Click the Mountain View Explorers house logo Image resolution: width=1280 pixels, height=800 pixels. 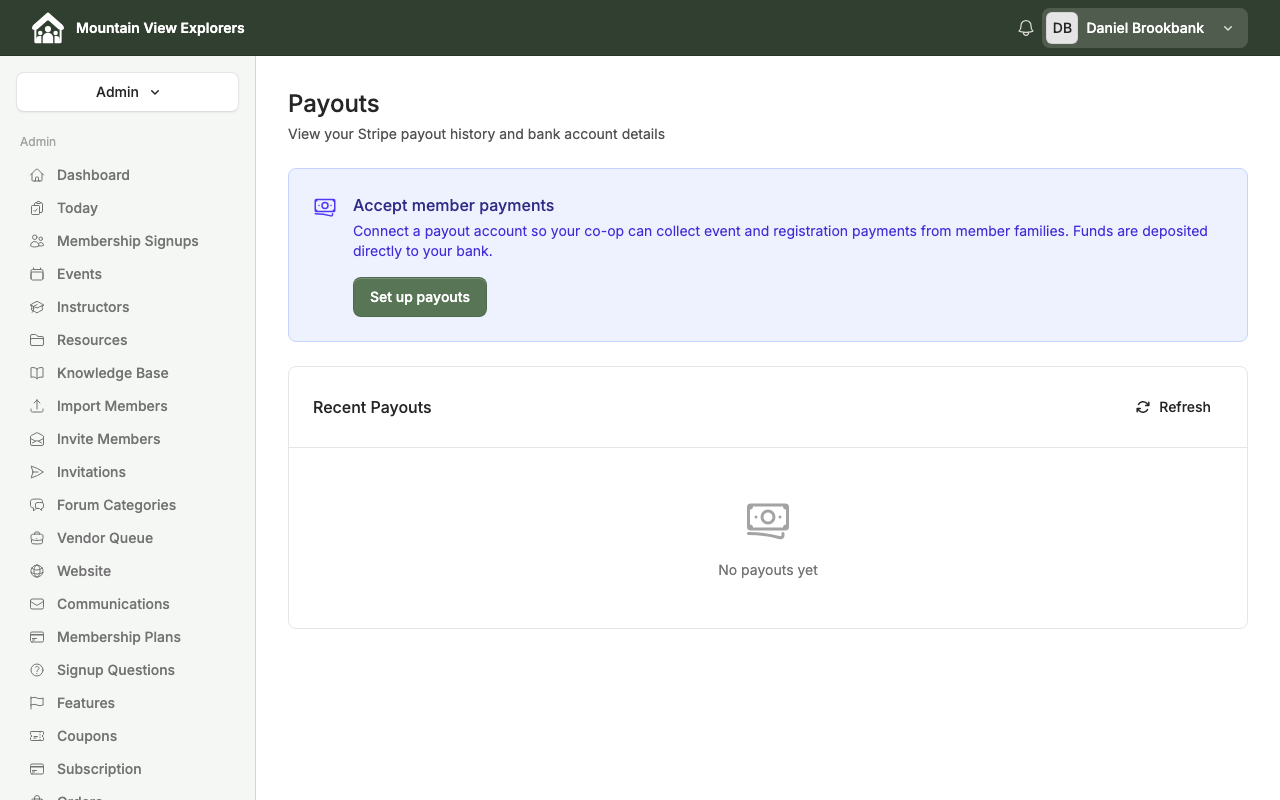click(48, 28)
